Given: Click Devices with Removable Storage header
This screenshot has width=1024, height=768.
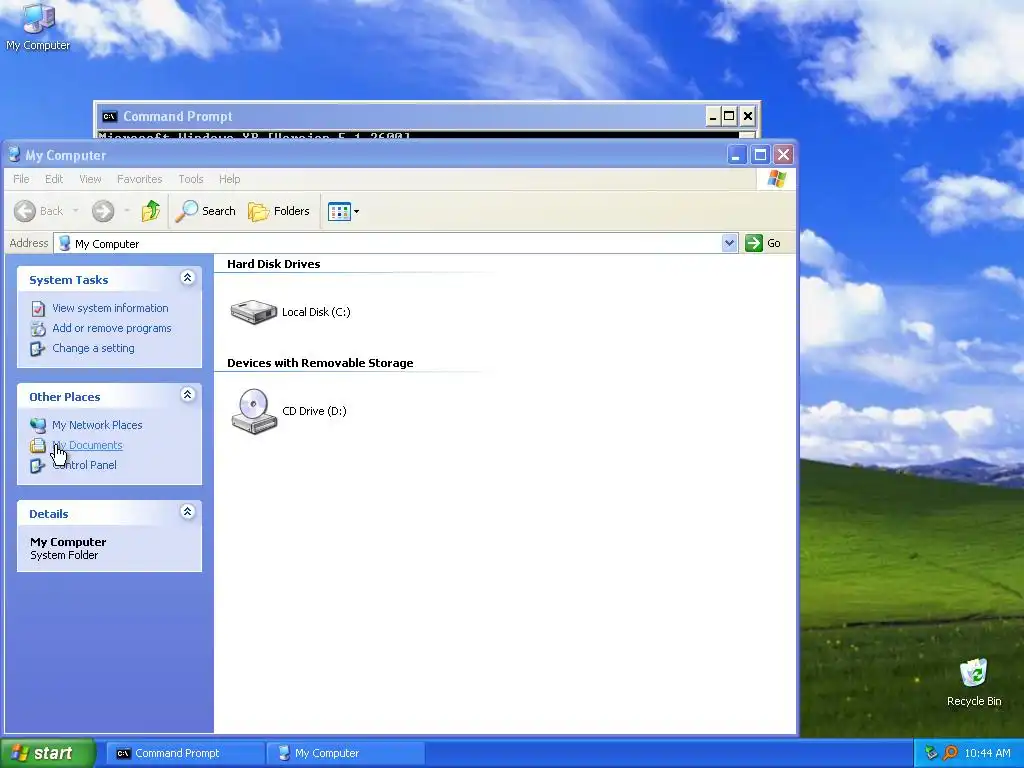Looking at the screenshot, I should point(320,363).
